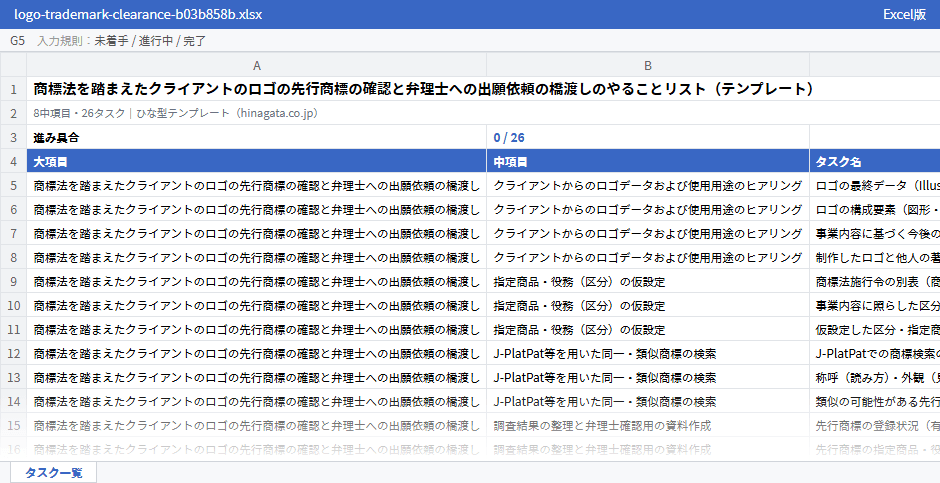
Task: Click the file name logo-trademark-clearance-b03b858b.xlsx
Action: 138,14
